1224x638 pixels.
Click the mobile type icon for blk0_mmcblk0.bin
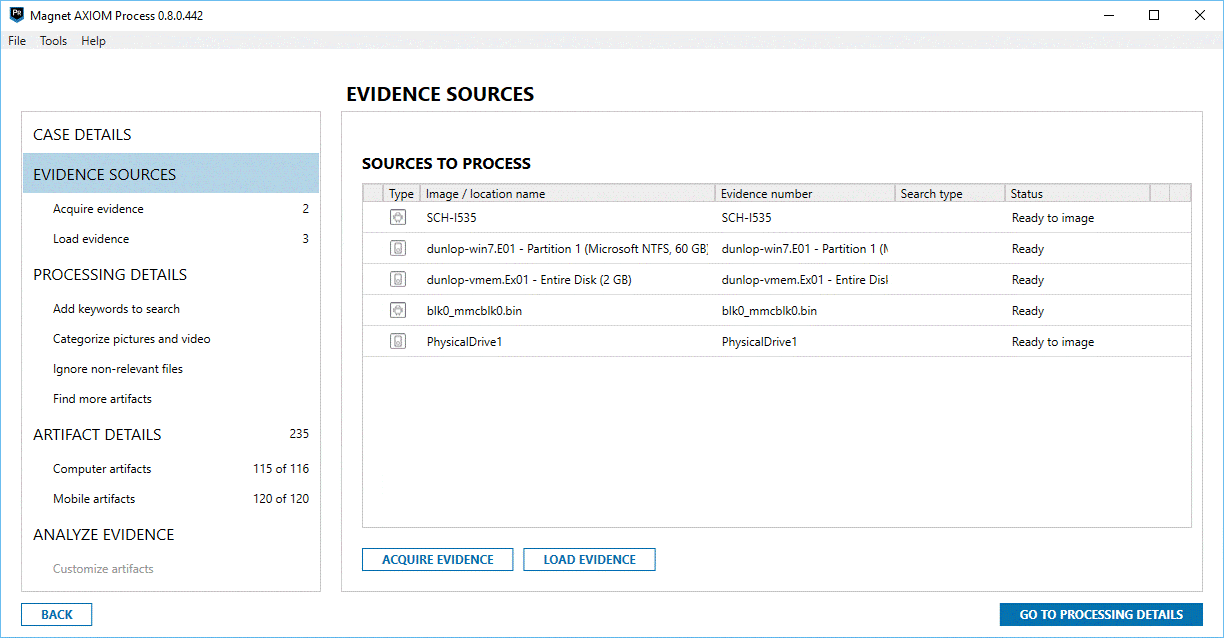398,311
